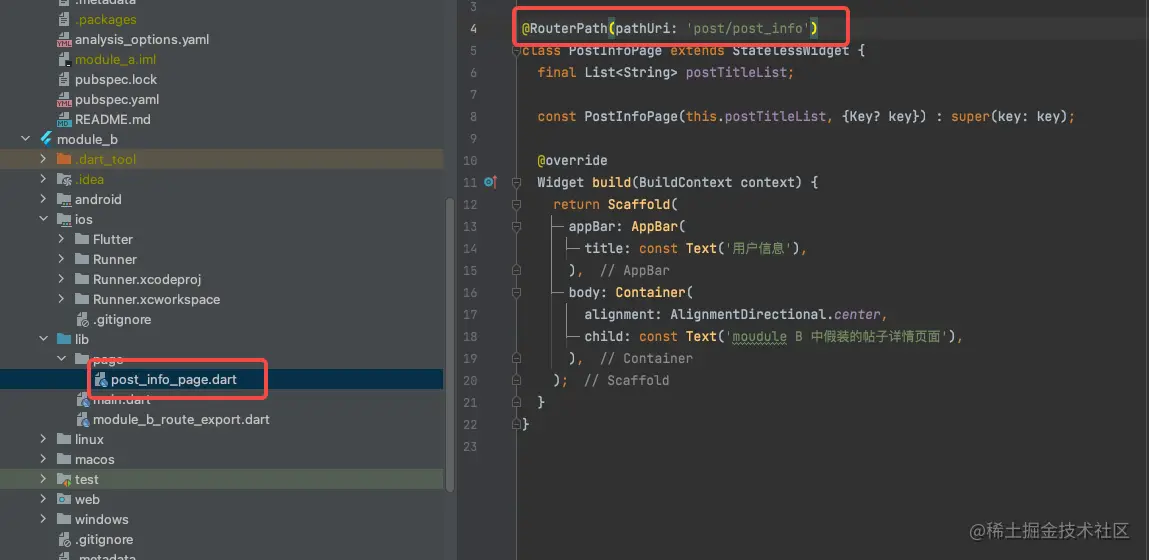The image size is (1149, 560).
Task: Expand the Flutter folder
Action: click(62, 239)
